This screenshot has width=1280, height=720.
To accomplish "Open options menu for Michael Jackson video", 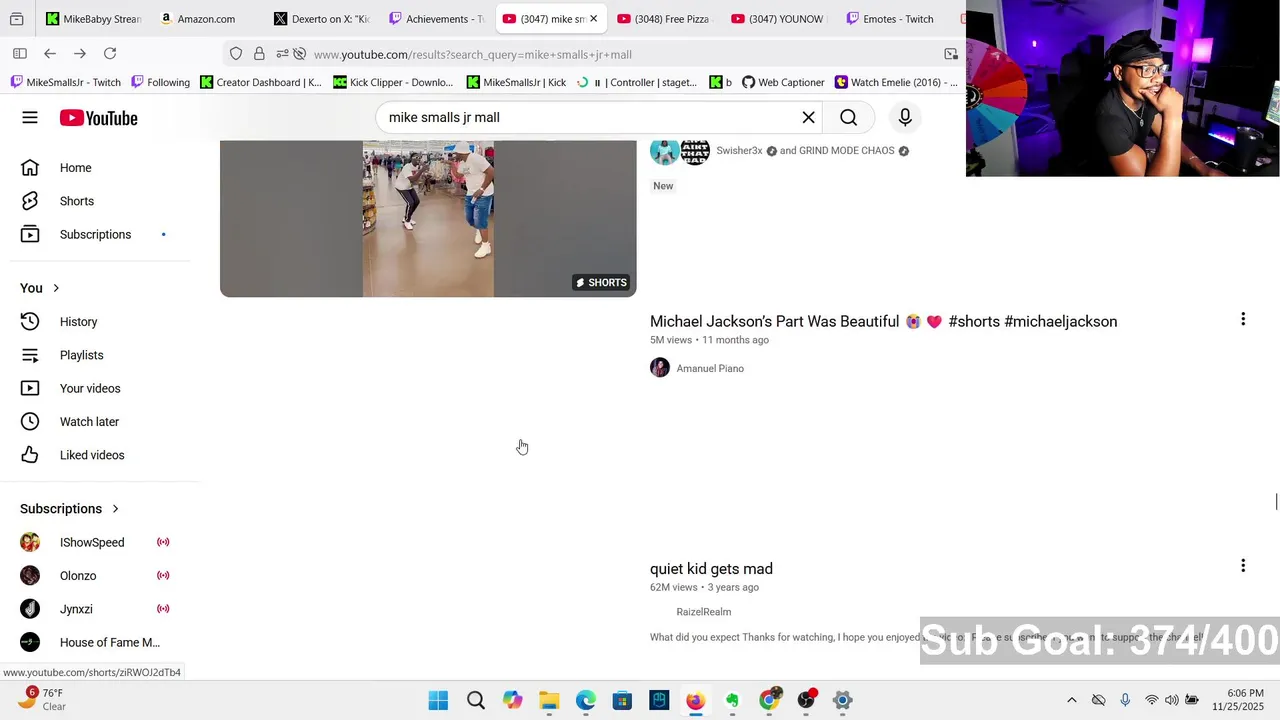I will [1243, 319].
